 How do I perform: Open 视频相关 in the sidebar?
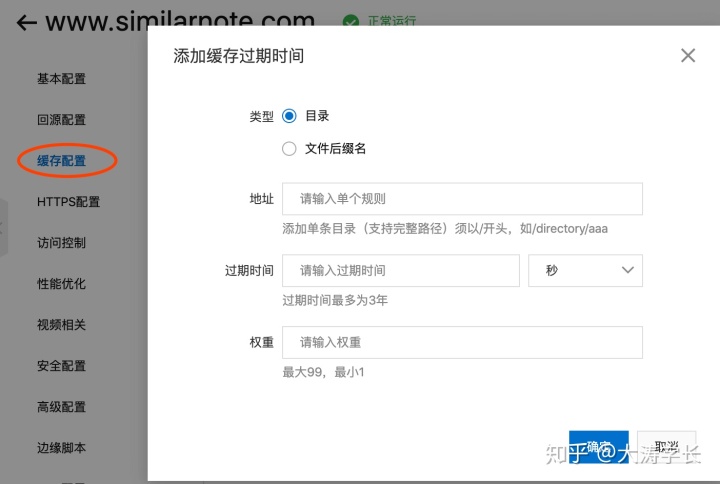(x=62, y=325)
